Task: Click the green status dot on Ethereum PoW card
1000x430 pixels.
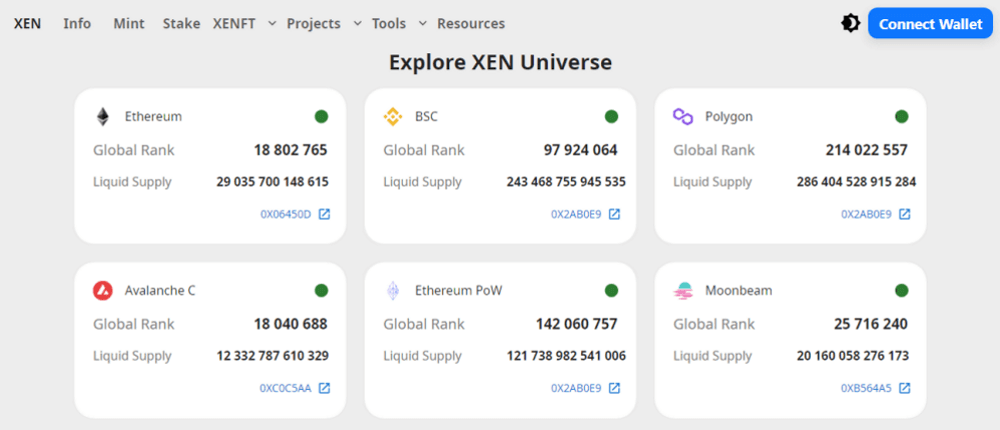Action: click(x=612, y=290)
